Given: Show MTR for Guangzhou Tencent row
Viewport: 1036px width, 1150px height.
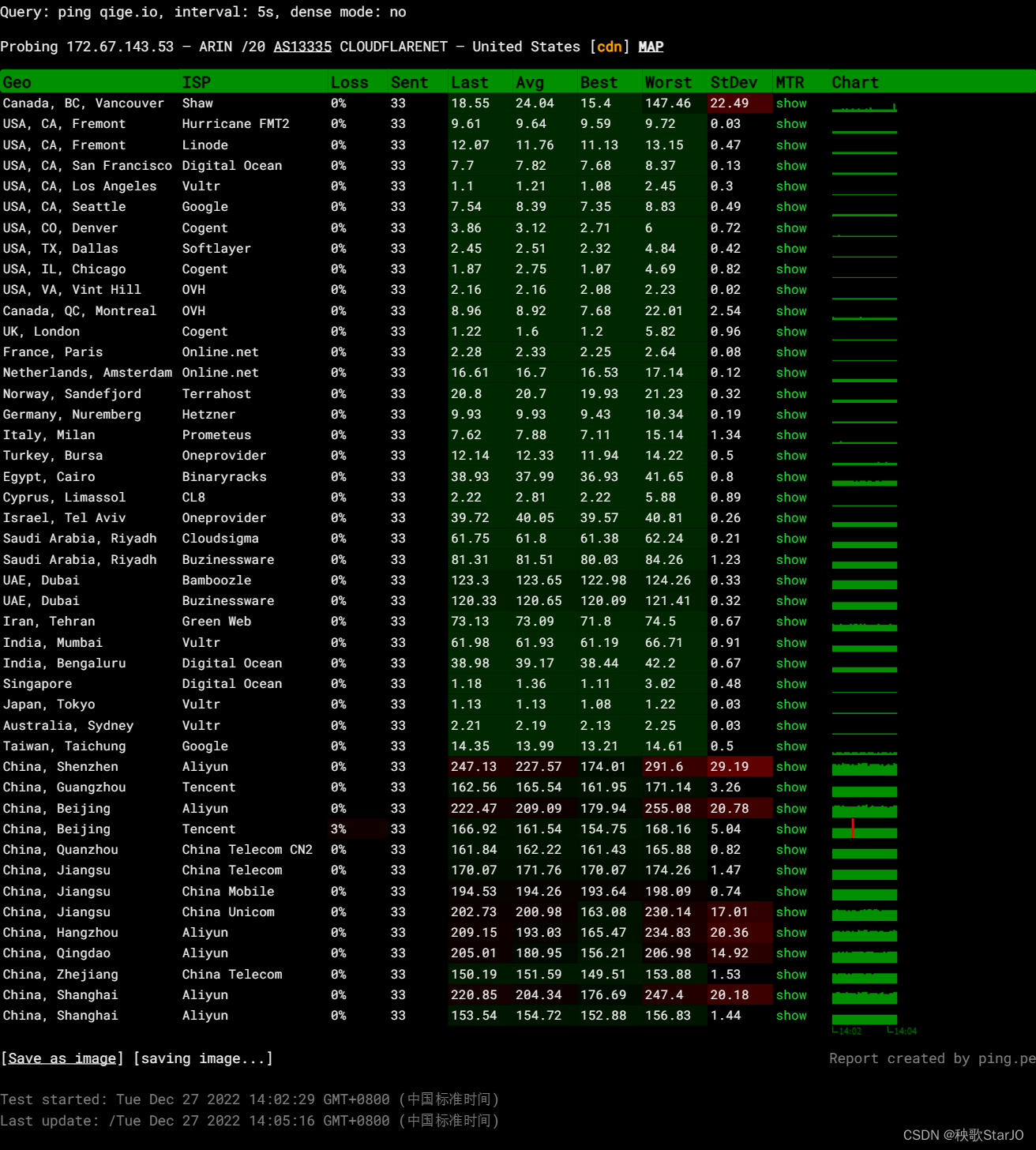Looking at the screenshot, I should pos(791,787).
